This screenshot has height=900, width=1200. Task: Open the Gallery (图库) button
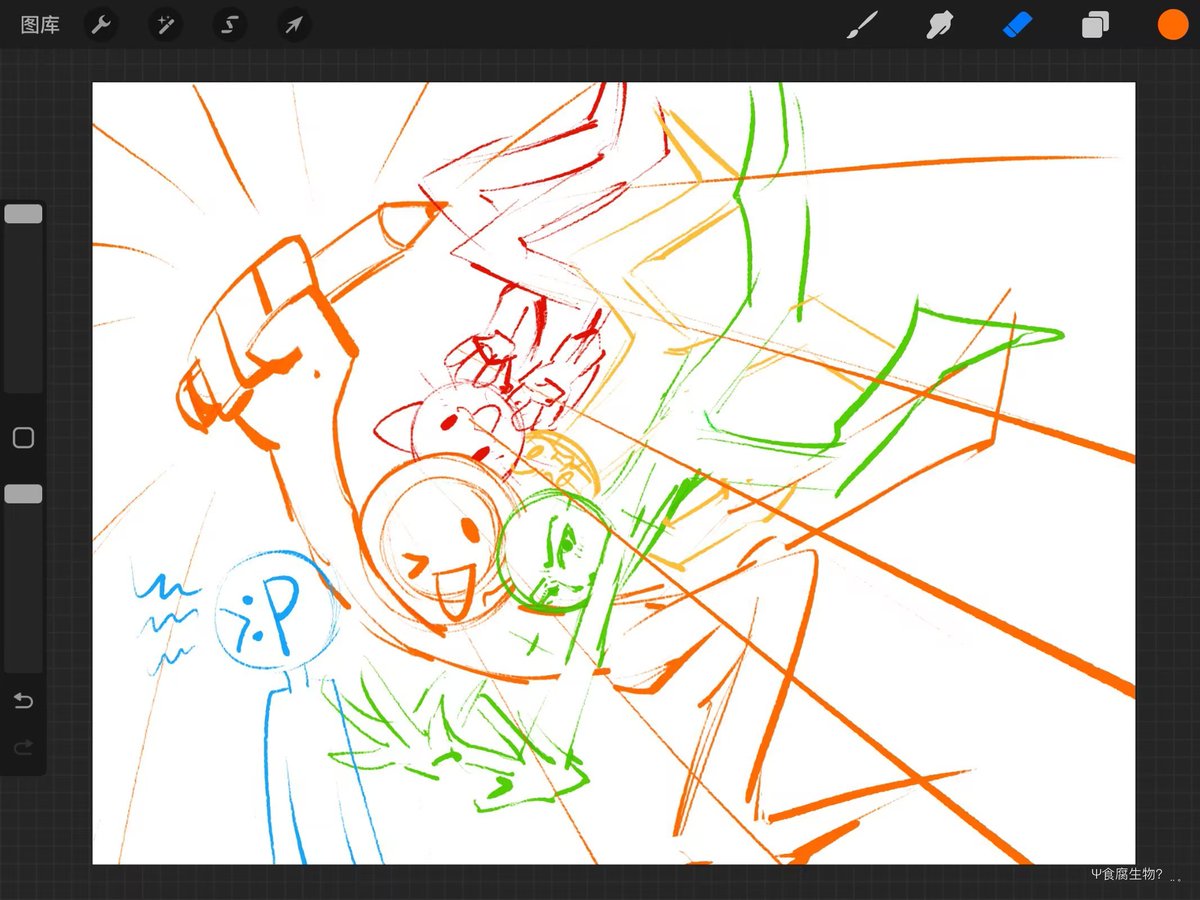pyautogui.click(x=40, y=25)
